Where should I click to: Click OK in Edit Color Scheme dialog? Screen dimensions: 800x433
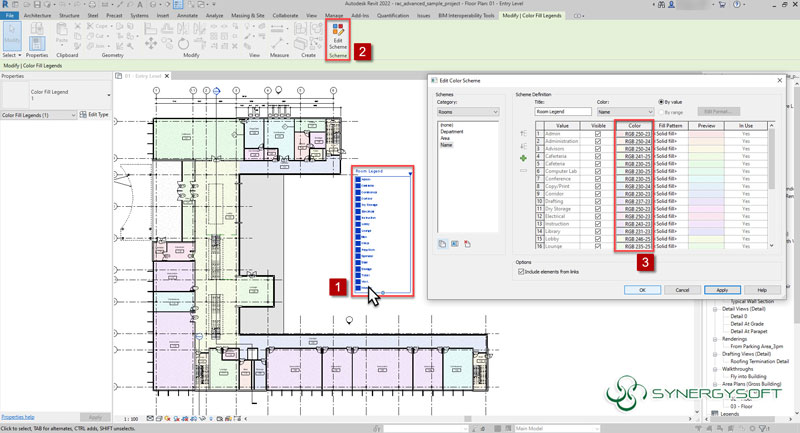[x=643, y=290]
